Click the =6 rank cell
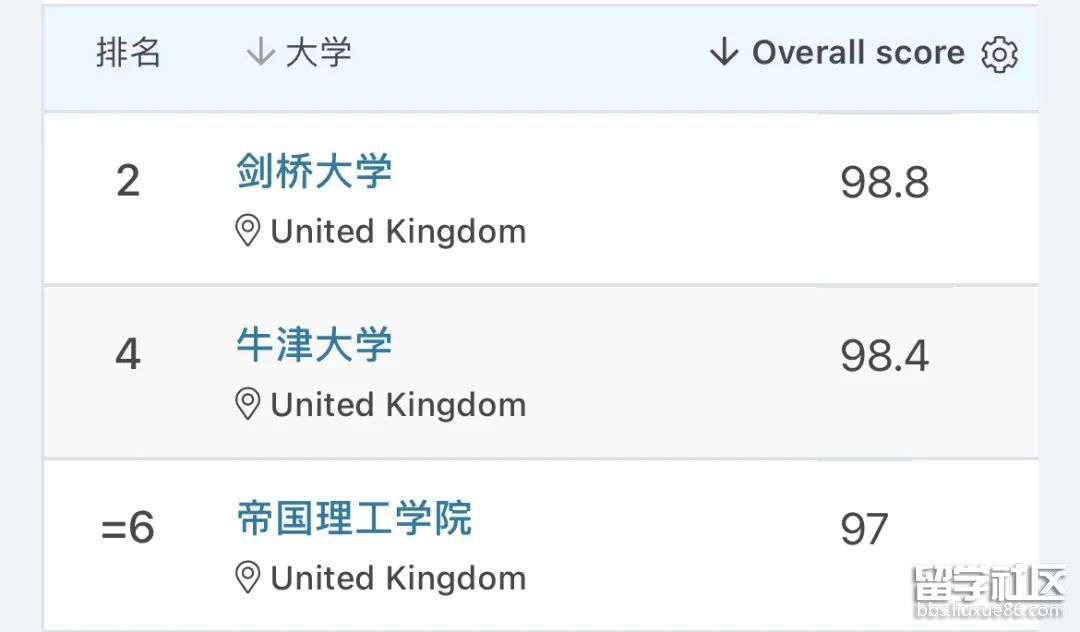 [x=128, y=528]
